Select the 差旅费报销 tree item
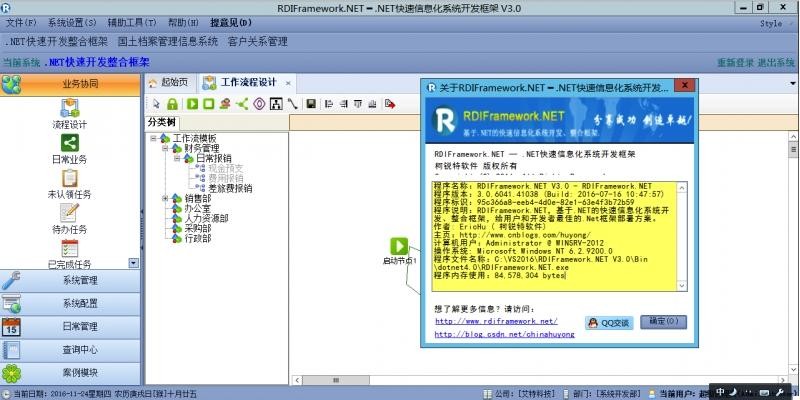 230,188
